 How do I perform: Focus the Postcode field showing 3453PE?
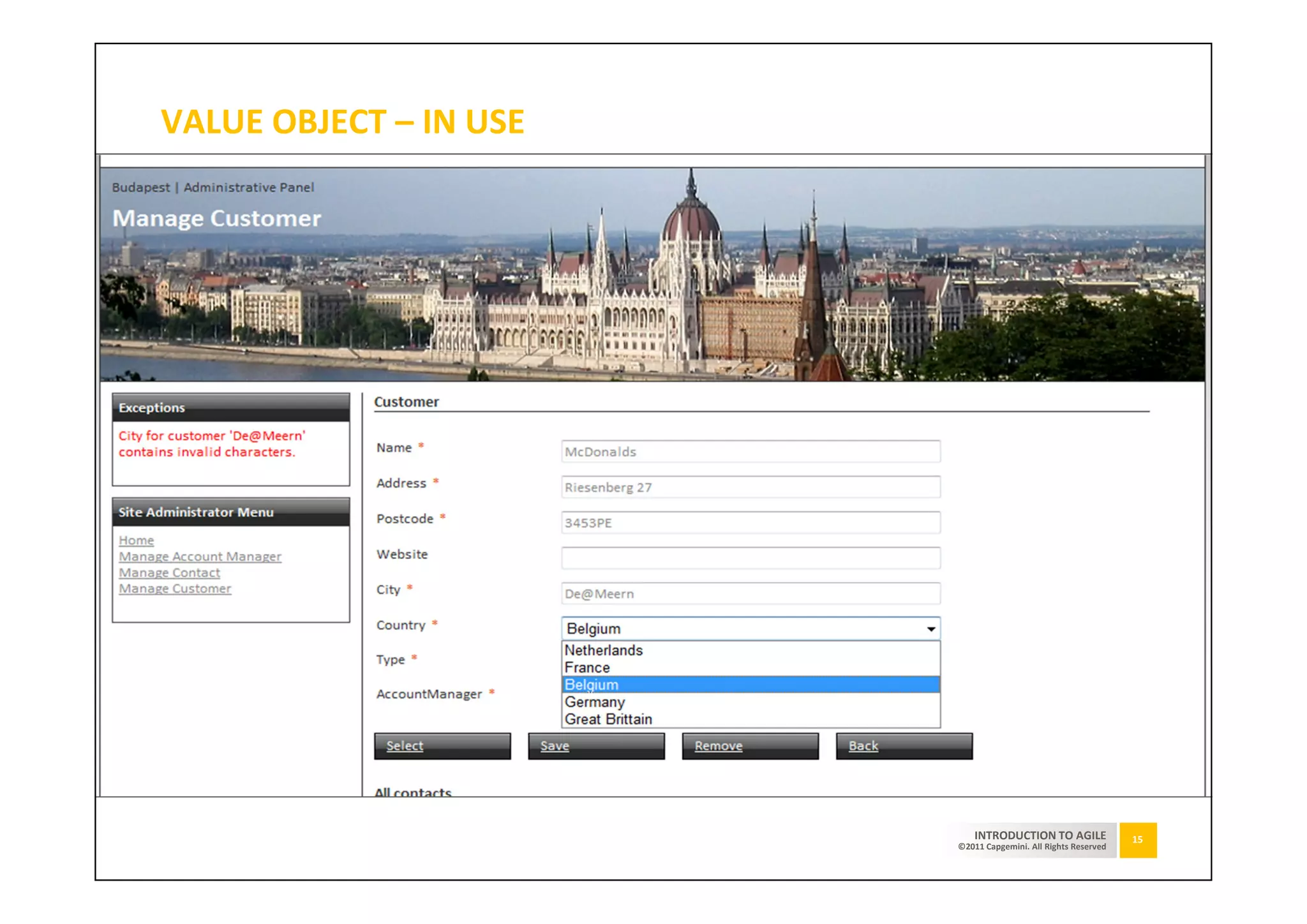(x=751, y=523)
